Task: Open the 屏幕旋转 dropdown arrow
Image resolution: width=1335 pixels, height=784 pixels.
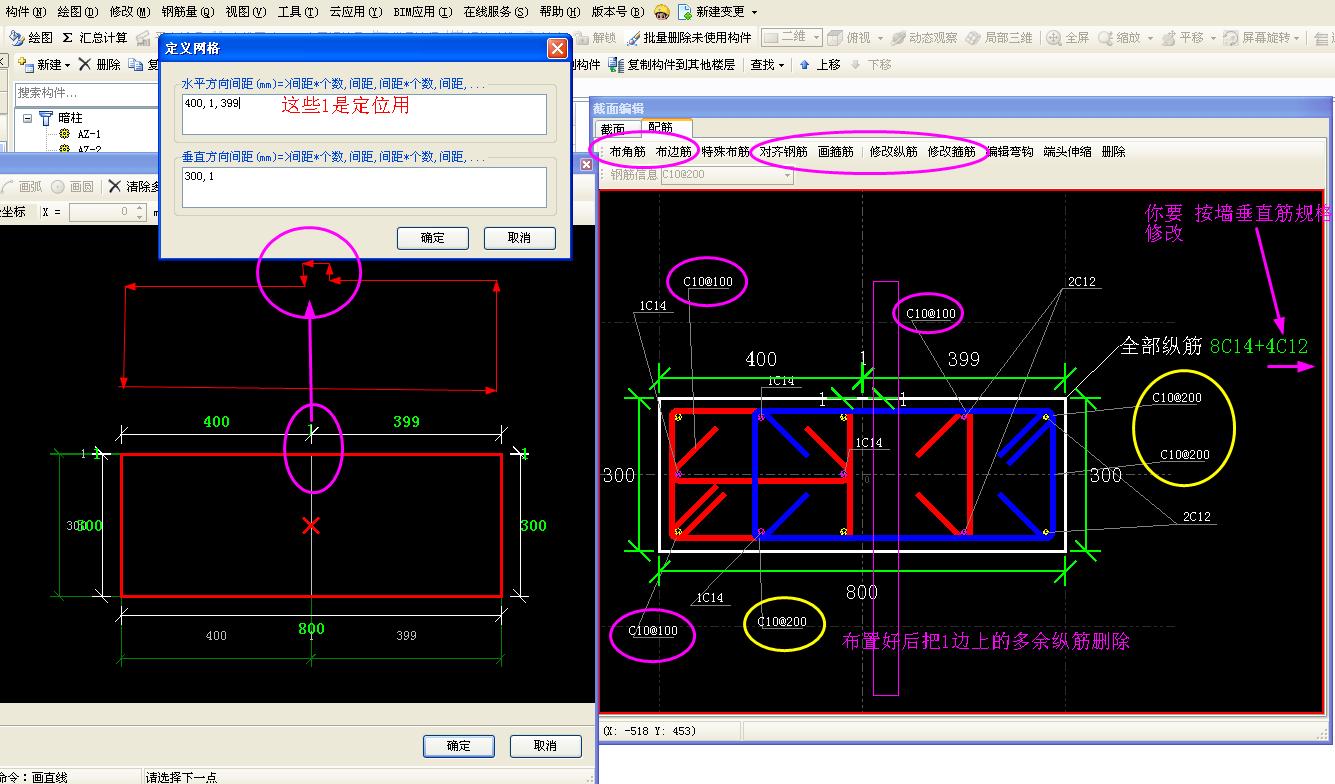Action: 1298,38
